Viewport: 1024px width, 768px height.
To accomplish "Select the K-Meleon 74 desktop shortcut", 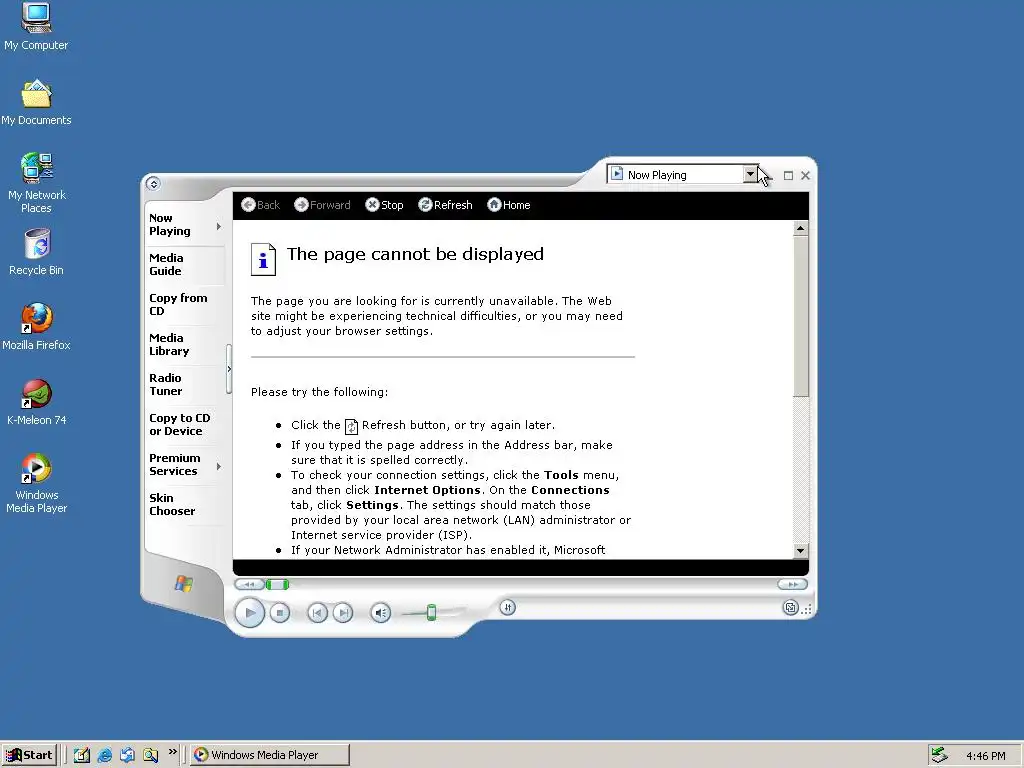I will coord(36,402).
